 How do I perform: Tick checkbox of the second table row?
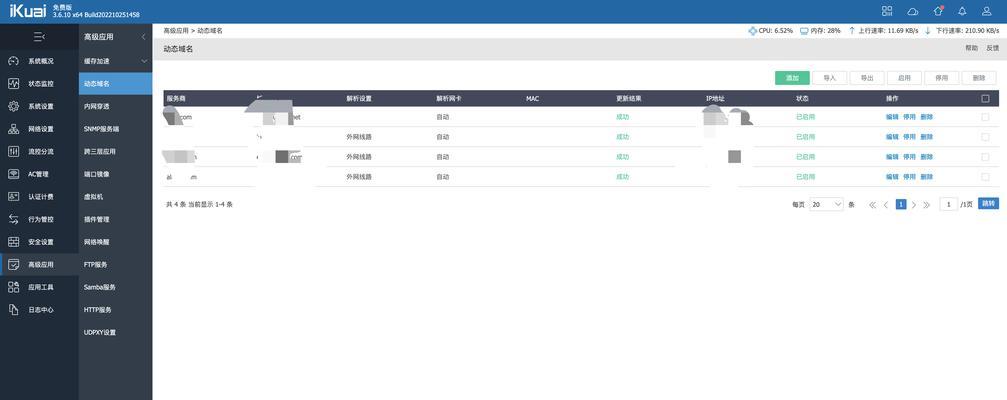tap(986, 137)
